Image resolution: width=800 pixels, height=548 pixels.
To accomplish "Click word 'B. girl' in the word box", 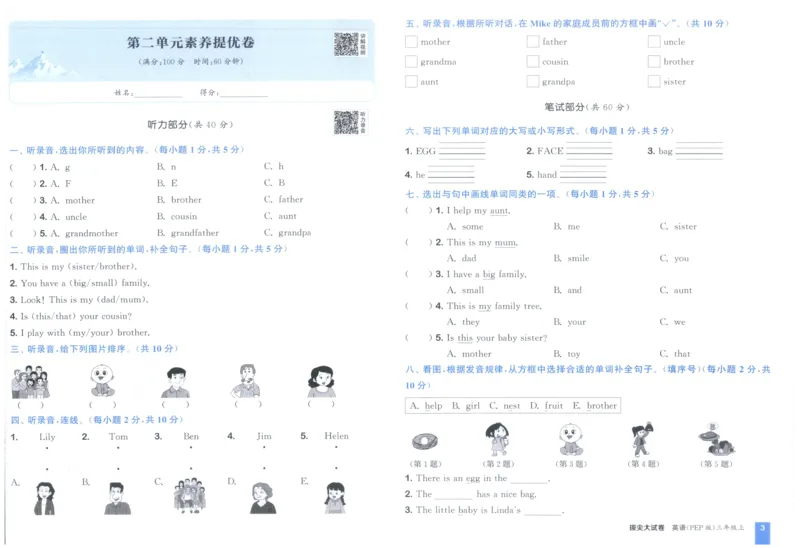I will [466, 406].
